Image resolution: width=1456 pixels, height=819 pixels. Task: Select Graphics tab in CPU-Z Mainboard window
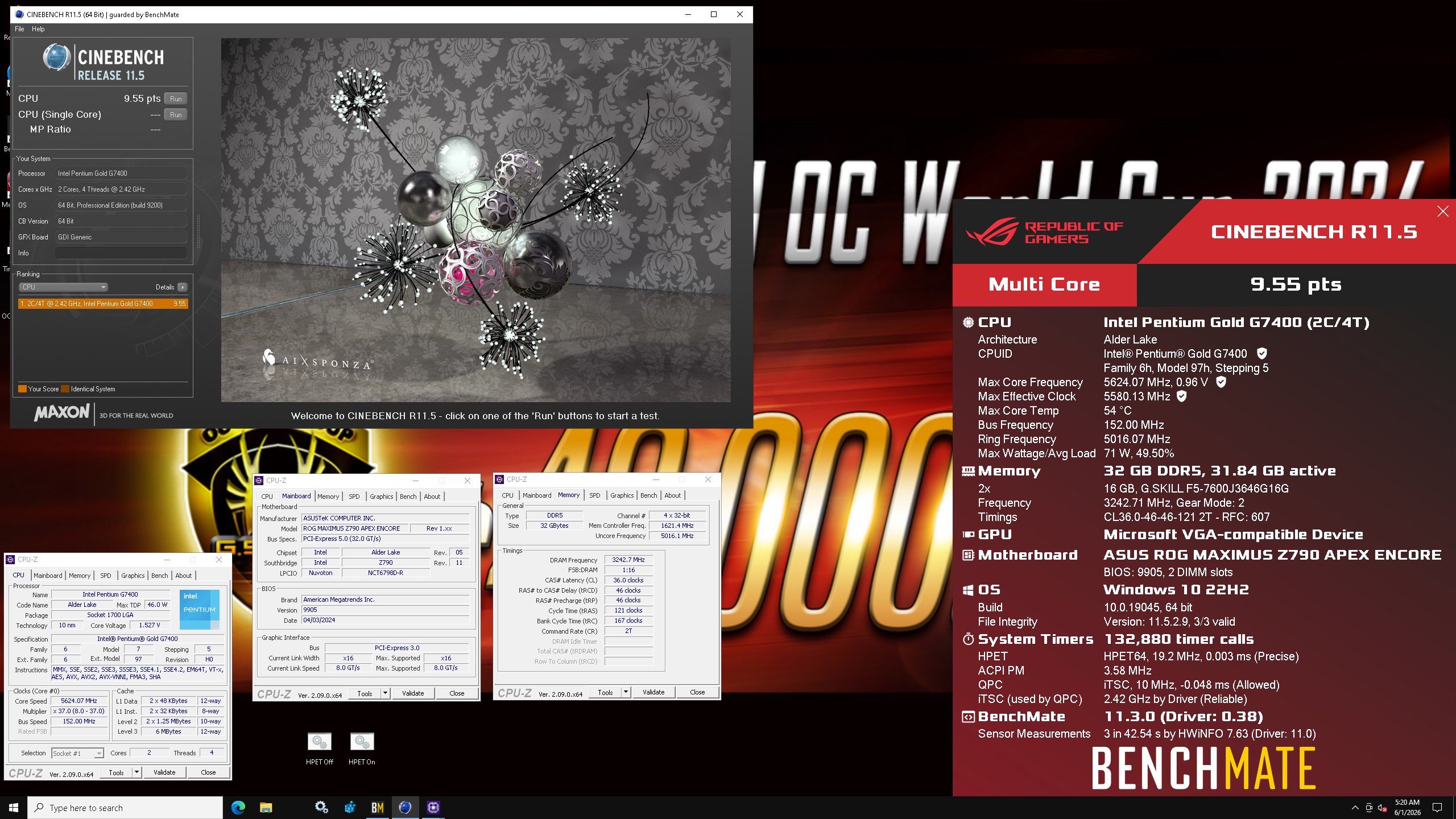(x=381, y=497)
